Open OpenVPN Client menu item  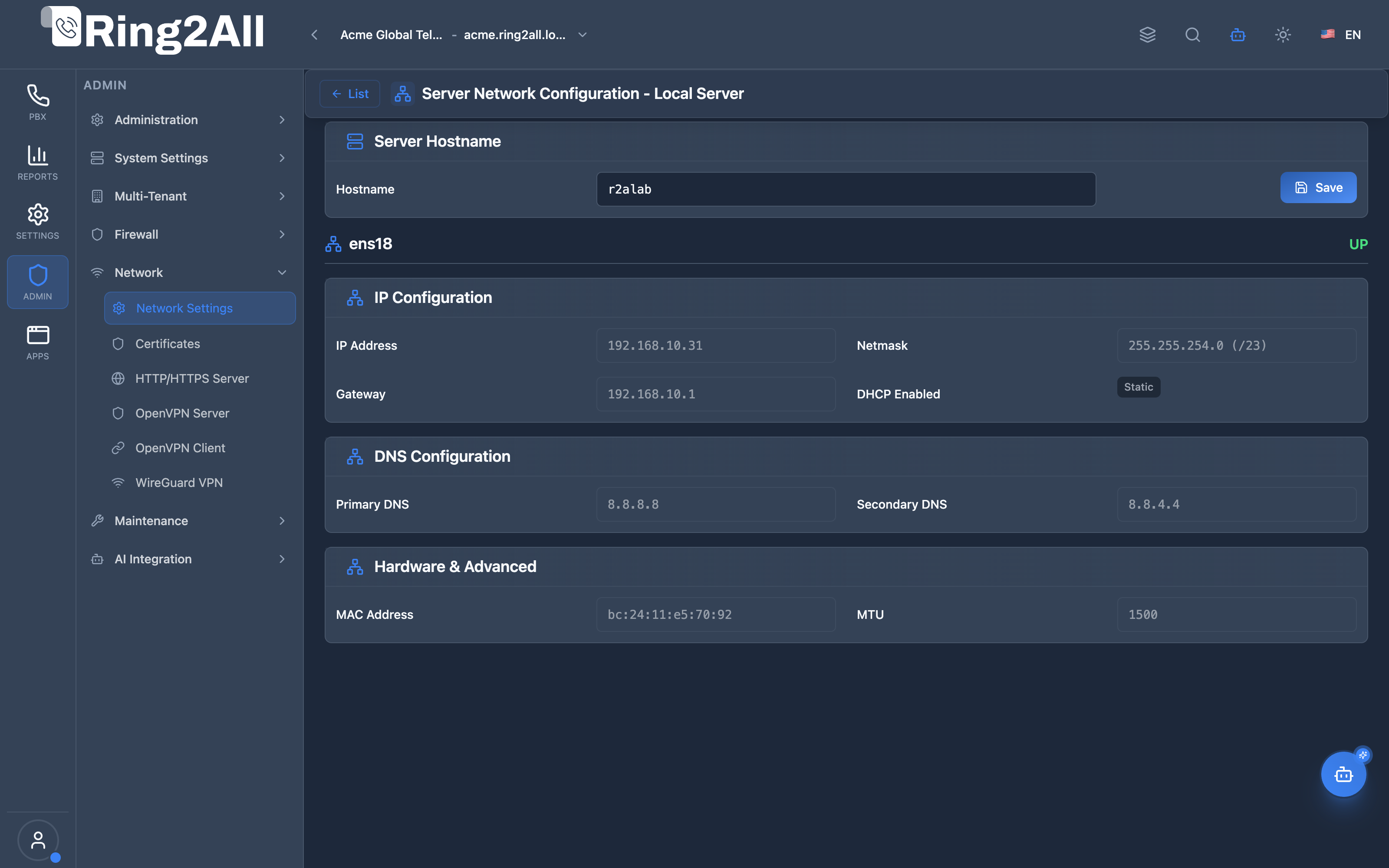click(x=200, y=448)
